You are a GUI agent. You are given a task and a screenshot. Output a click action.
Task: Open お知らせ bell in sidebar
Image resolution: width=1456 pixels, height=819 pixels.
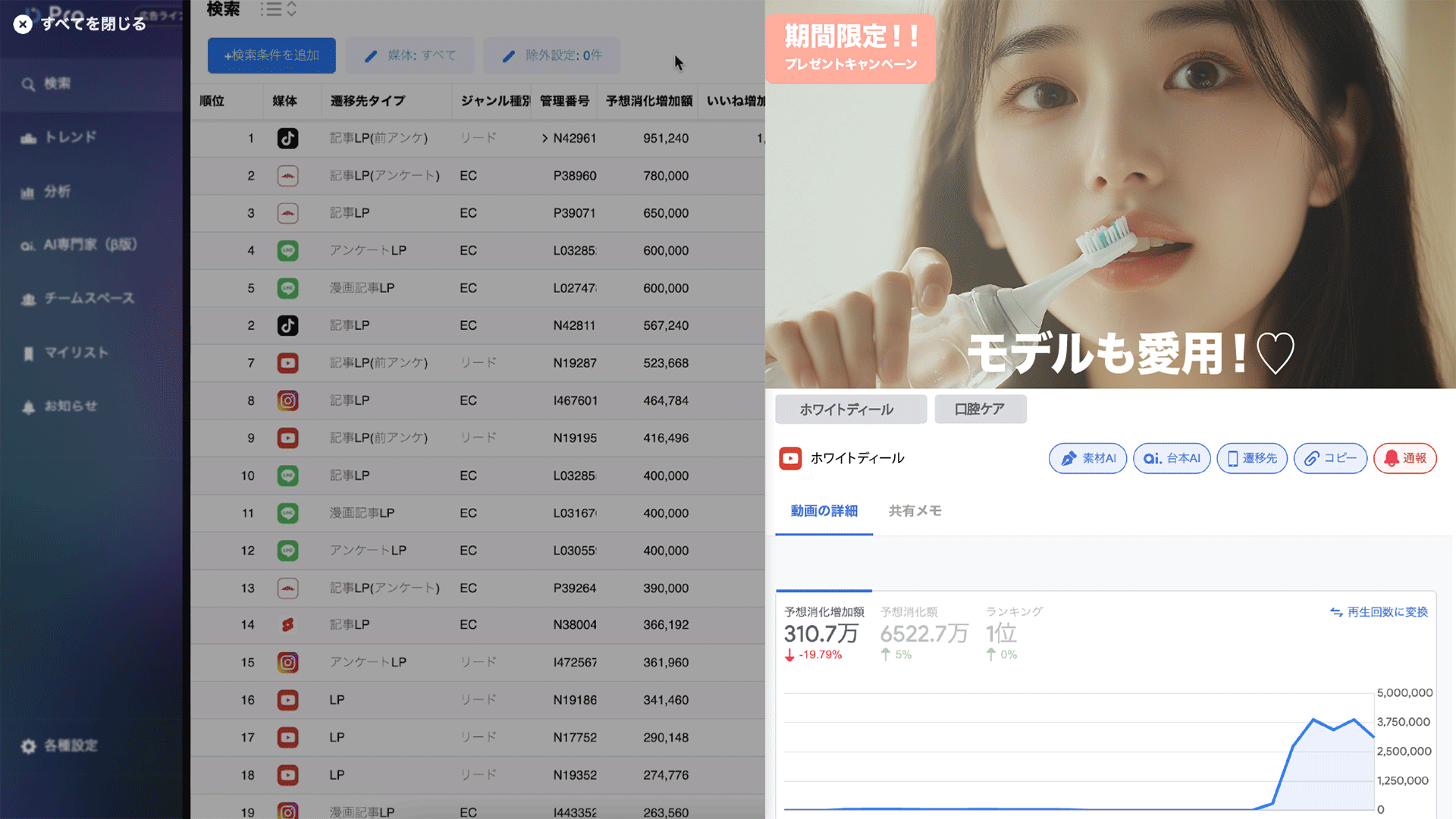29,407
